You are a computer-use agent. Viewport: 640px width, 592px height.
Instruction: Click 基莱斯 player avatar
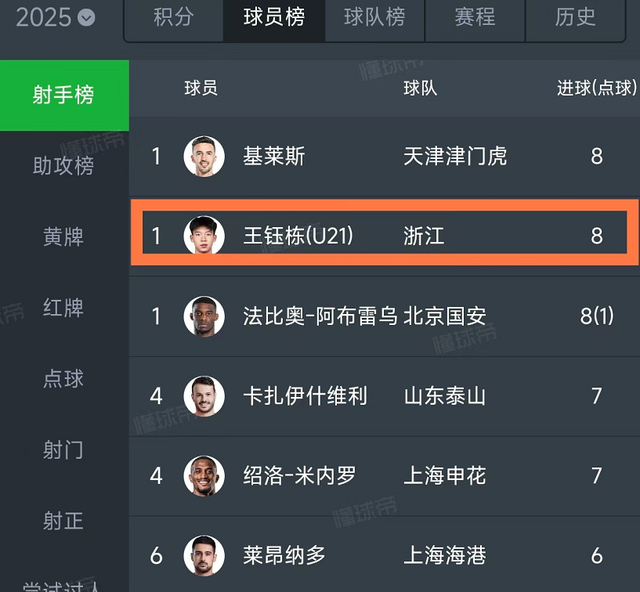coord(204,156)
